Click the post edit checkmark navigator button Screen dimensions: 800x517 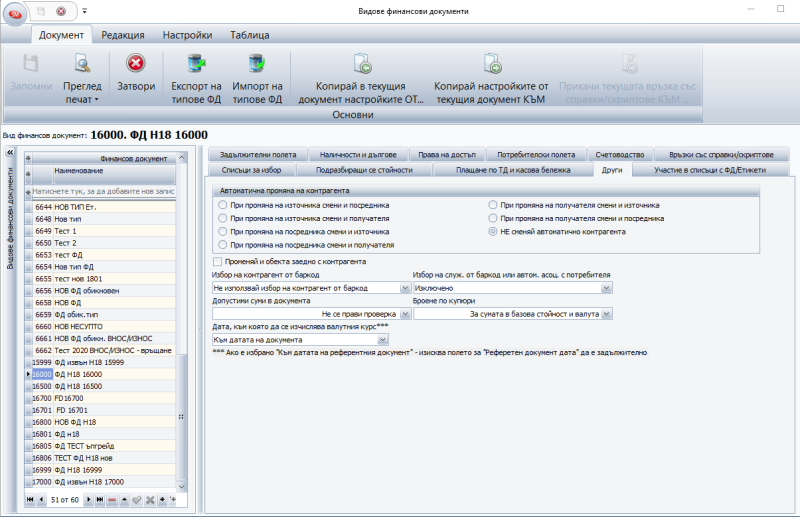click(x=137, y=500)
